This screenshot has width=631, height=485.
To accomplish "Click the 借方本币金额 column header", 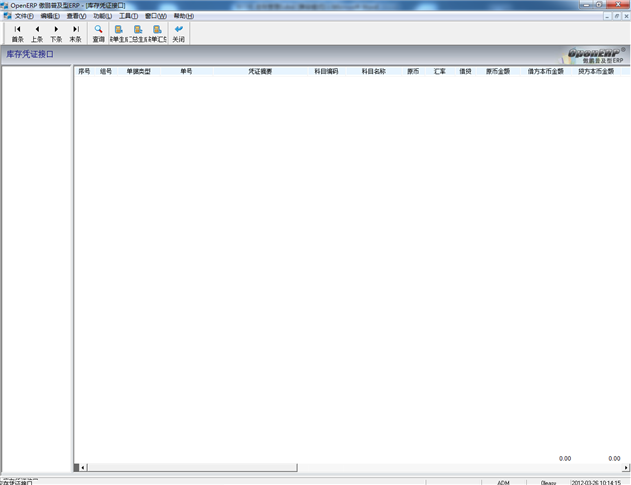I will point(545,72).
